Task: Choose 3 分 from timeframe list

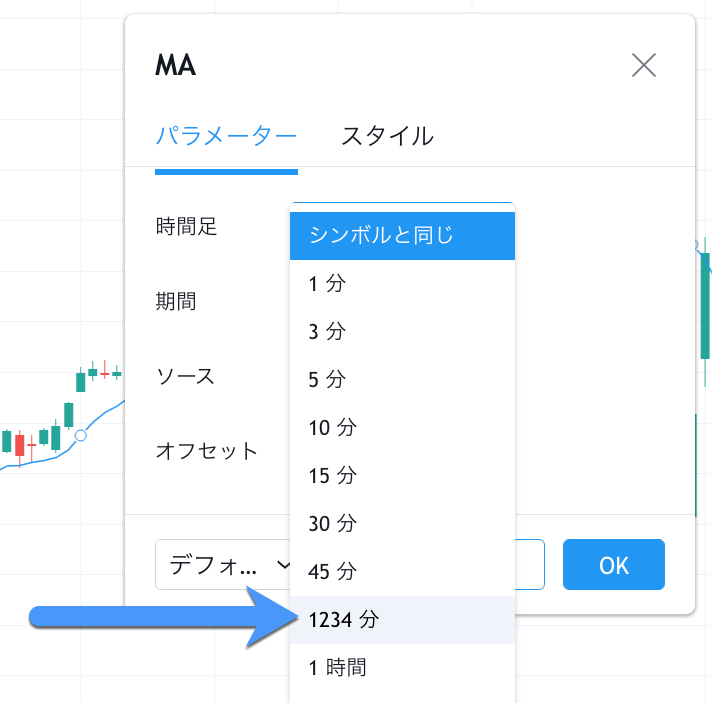Action: pyautogui.click(x=402, y=332)
